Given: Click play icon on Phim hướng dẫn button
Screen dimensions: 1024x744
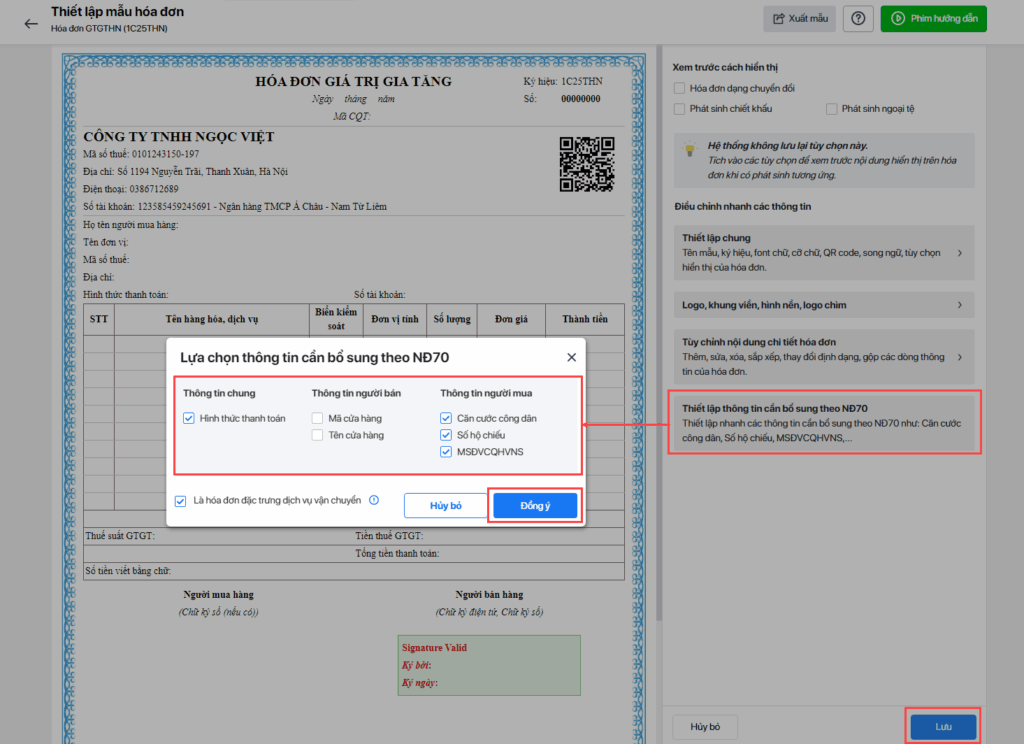Looking at the screenshot, I should tap(898, 18).
